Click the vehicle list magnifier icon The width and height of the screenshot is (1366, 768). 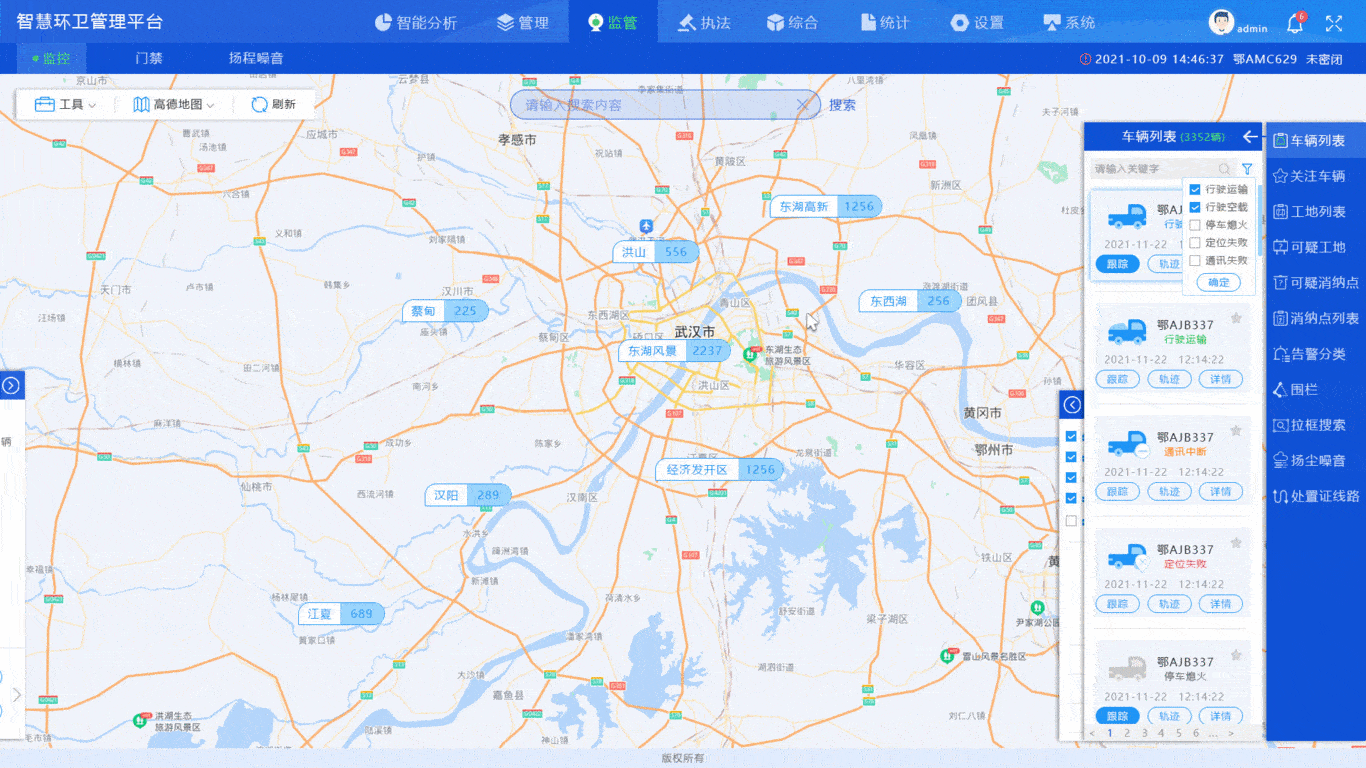click(1224, 169)
